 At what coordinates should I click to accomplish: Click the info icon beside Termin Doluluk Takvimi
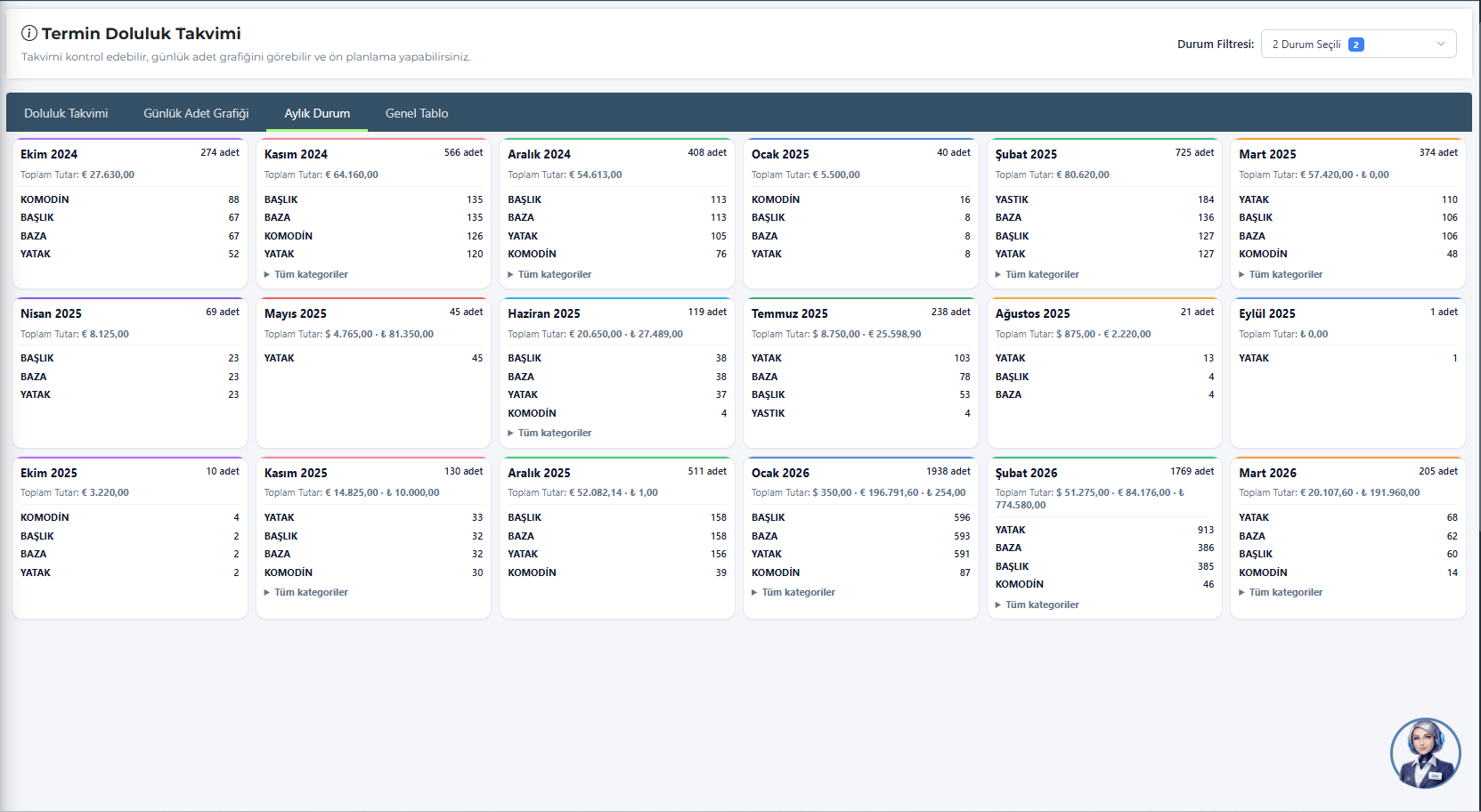tap(28, 34)
